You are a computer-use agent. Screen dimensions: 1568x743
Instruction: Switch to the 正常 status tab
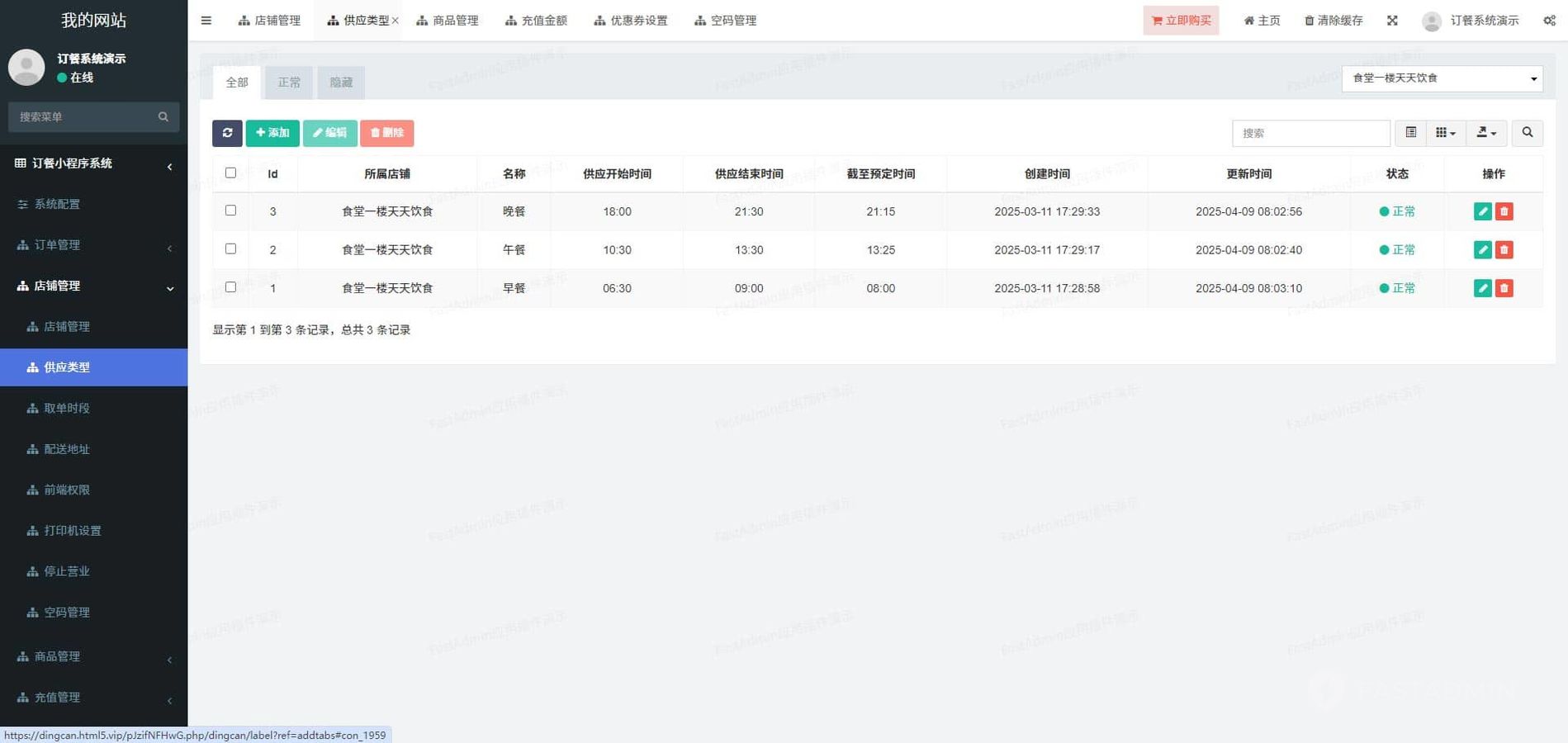(x=289, y=83)
